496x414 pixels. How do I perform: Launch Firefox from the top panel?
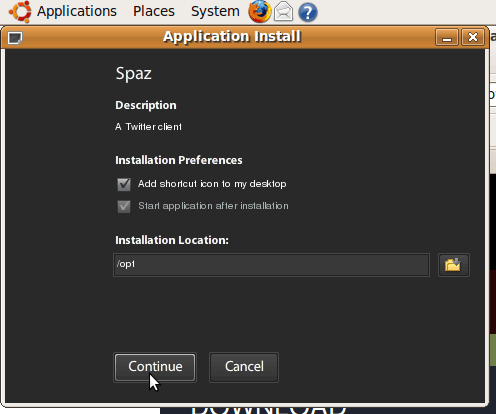[259, 12]
